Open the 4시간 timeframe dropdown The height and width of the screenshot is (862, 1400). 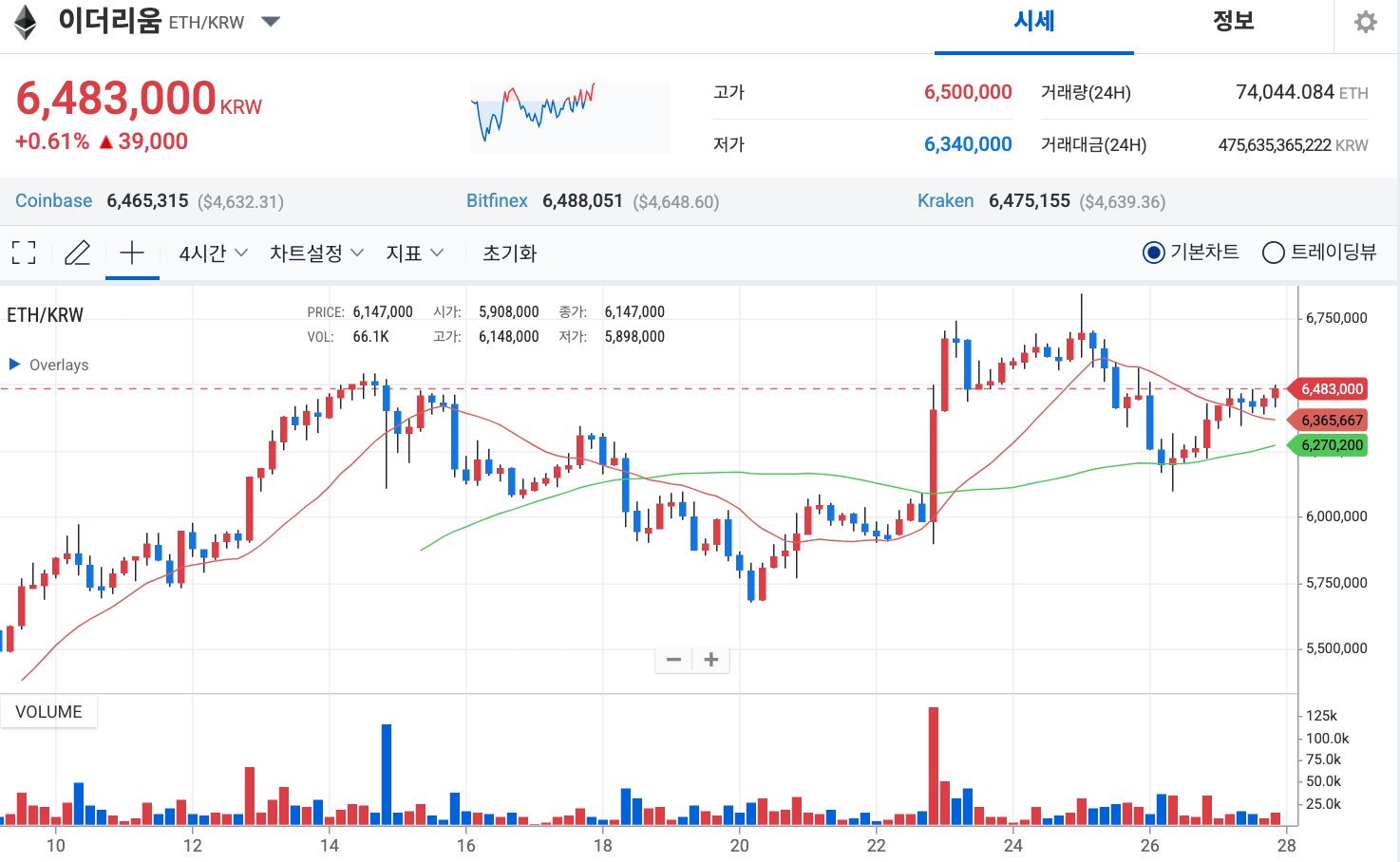tap(210, 252)
